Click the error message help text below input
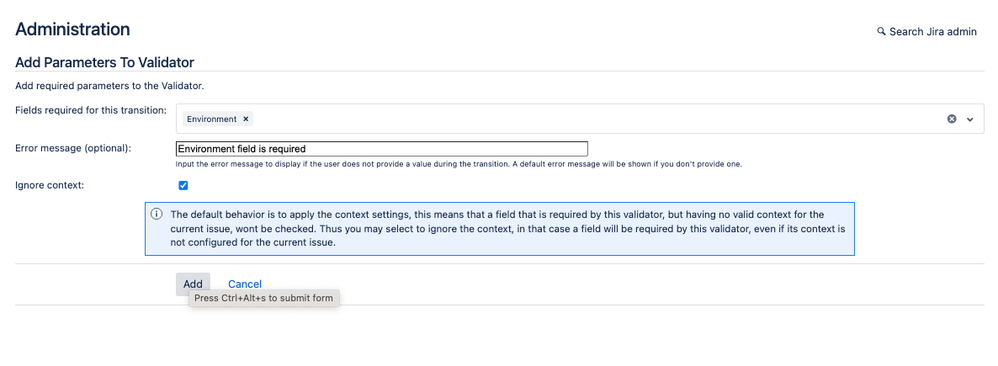 (x=459, y=164)
